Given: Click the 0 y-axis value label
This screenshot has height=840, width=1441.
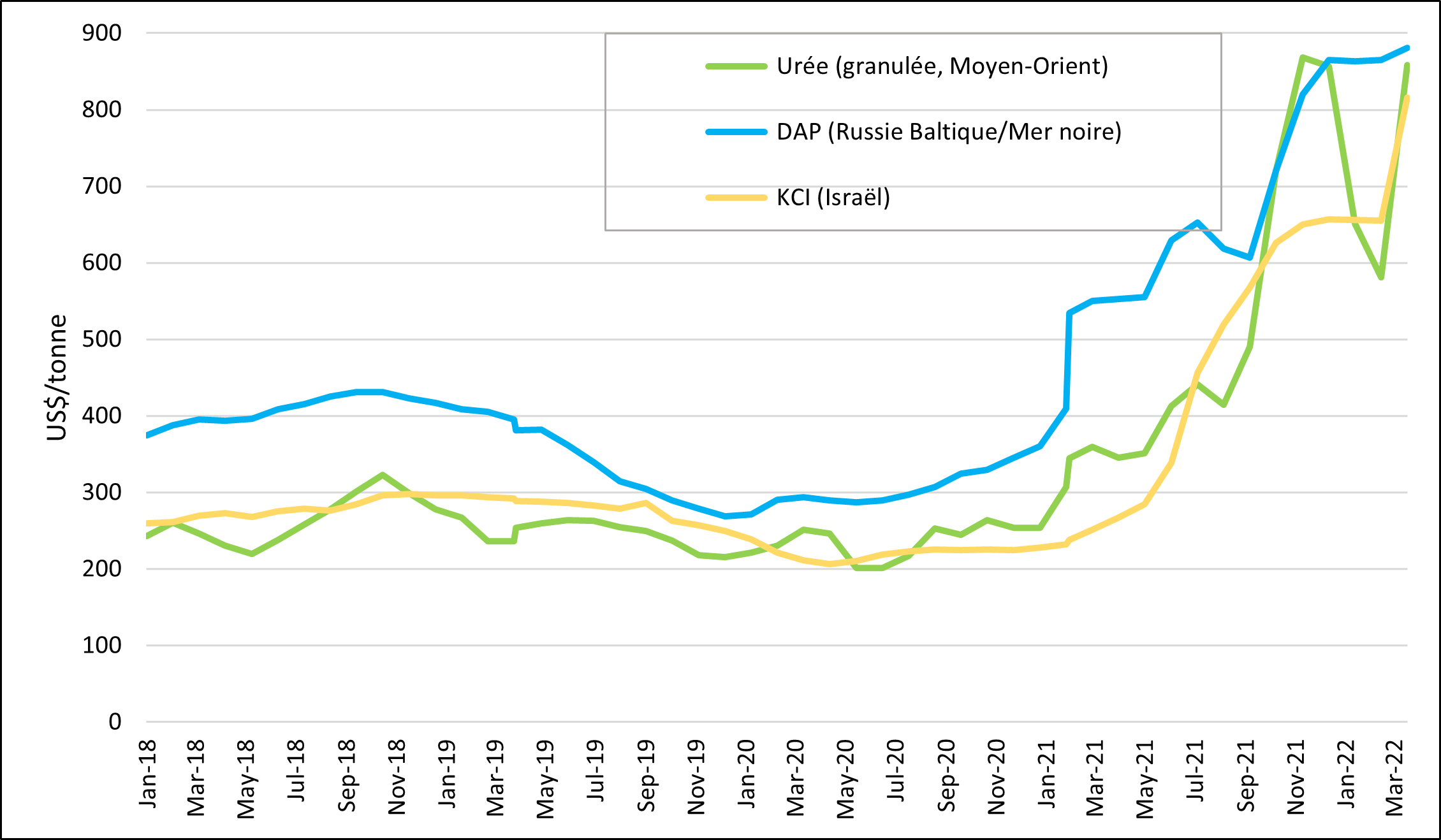Looking at the screenshot, I should (x=115, y=721).
